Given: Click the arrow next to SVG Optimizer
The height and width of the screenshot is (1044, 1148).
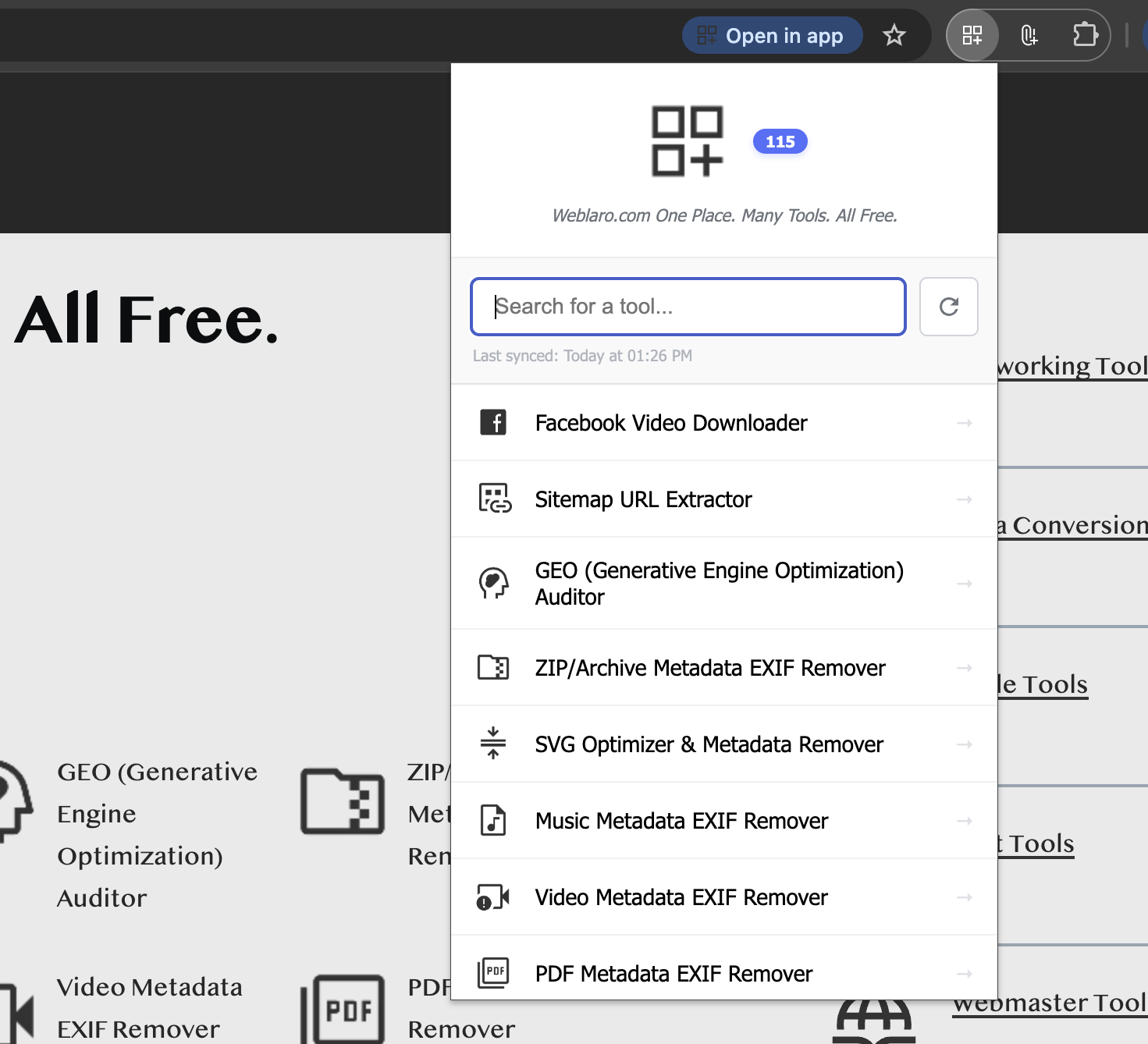Looking at the screenshot, I should tap(965, 744).
